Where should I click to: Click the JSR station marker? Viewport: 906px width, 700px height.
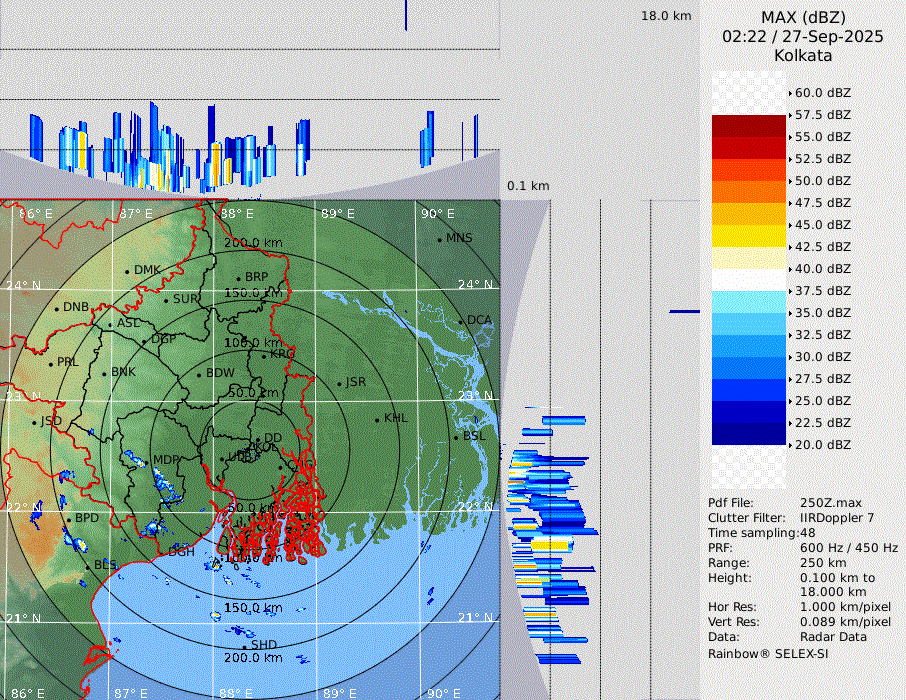[x=338, y=383]
